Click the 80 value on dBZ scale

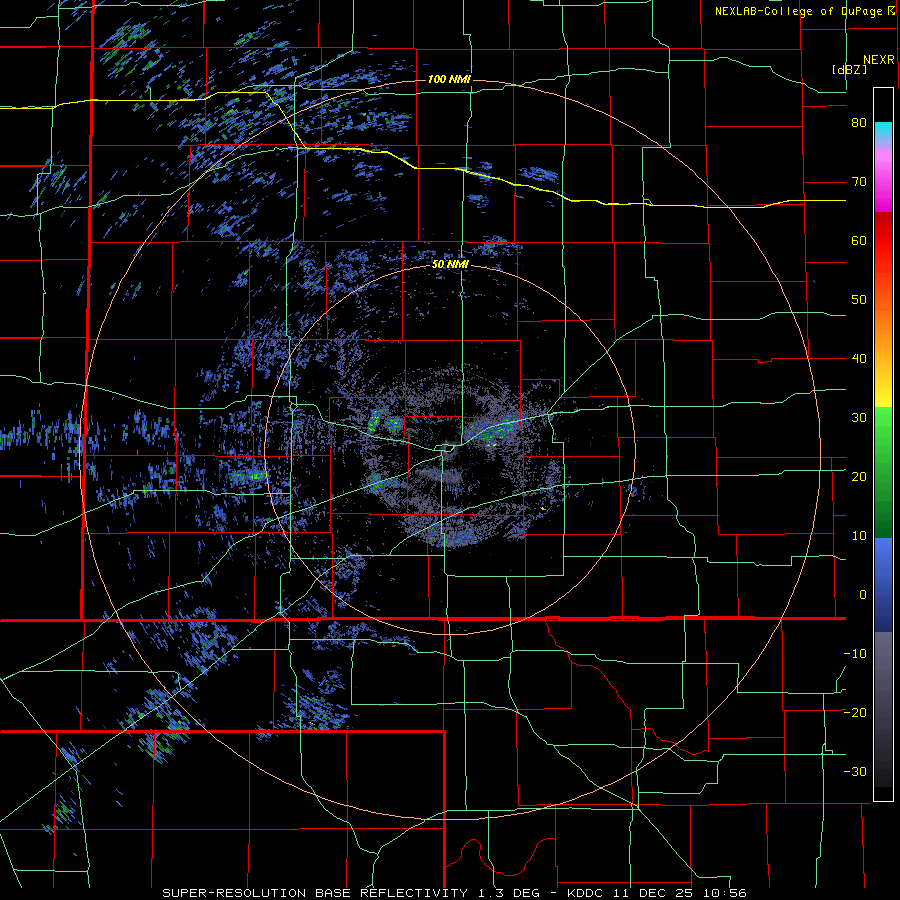(859, 123)
